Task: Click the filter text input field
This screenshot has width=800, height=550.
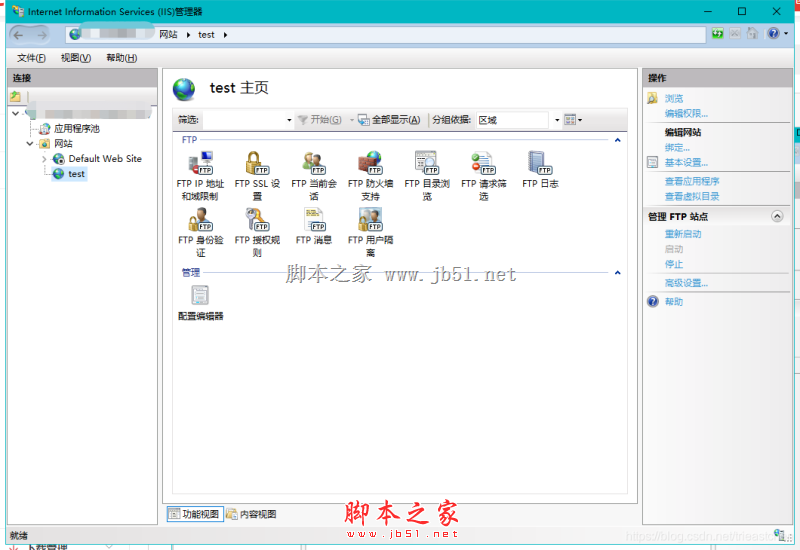Action: coord(243,120)
